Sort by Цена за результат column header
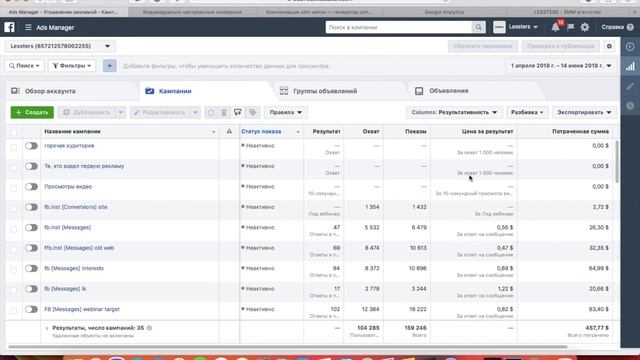The height and width of the screenshot is (360, 640). point(487,131)
